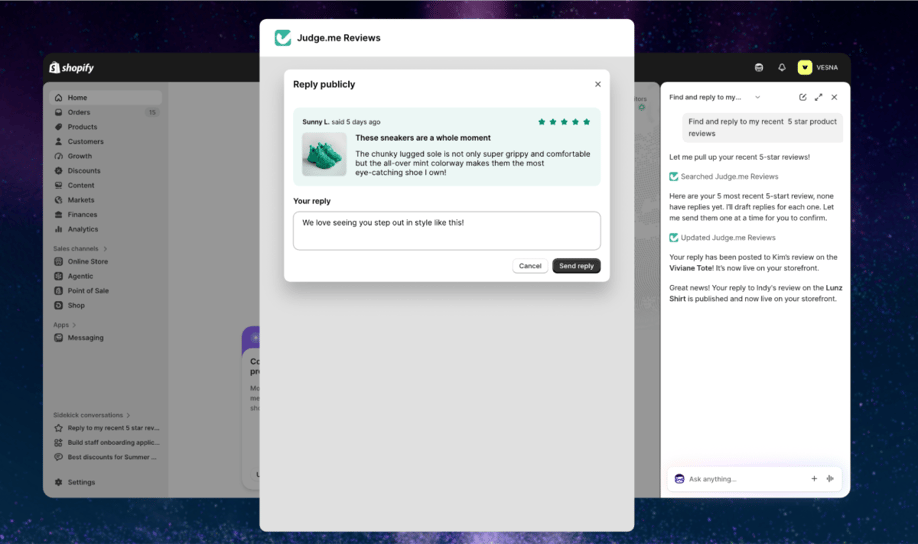Viewport: 918px width, 544px height.
Task: Open 'Build staff onboarding applic...' conversation
Action: coord(106,443)
